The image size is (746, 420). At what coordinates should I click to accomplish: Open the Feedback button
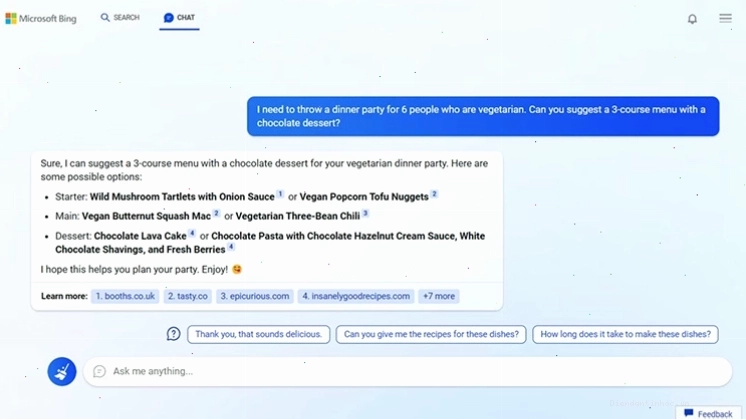[708, 413]
